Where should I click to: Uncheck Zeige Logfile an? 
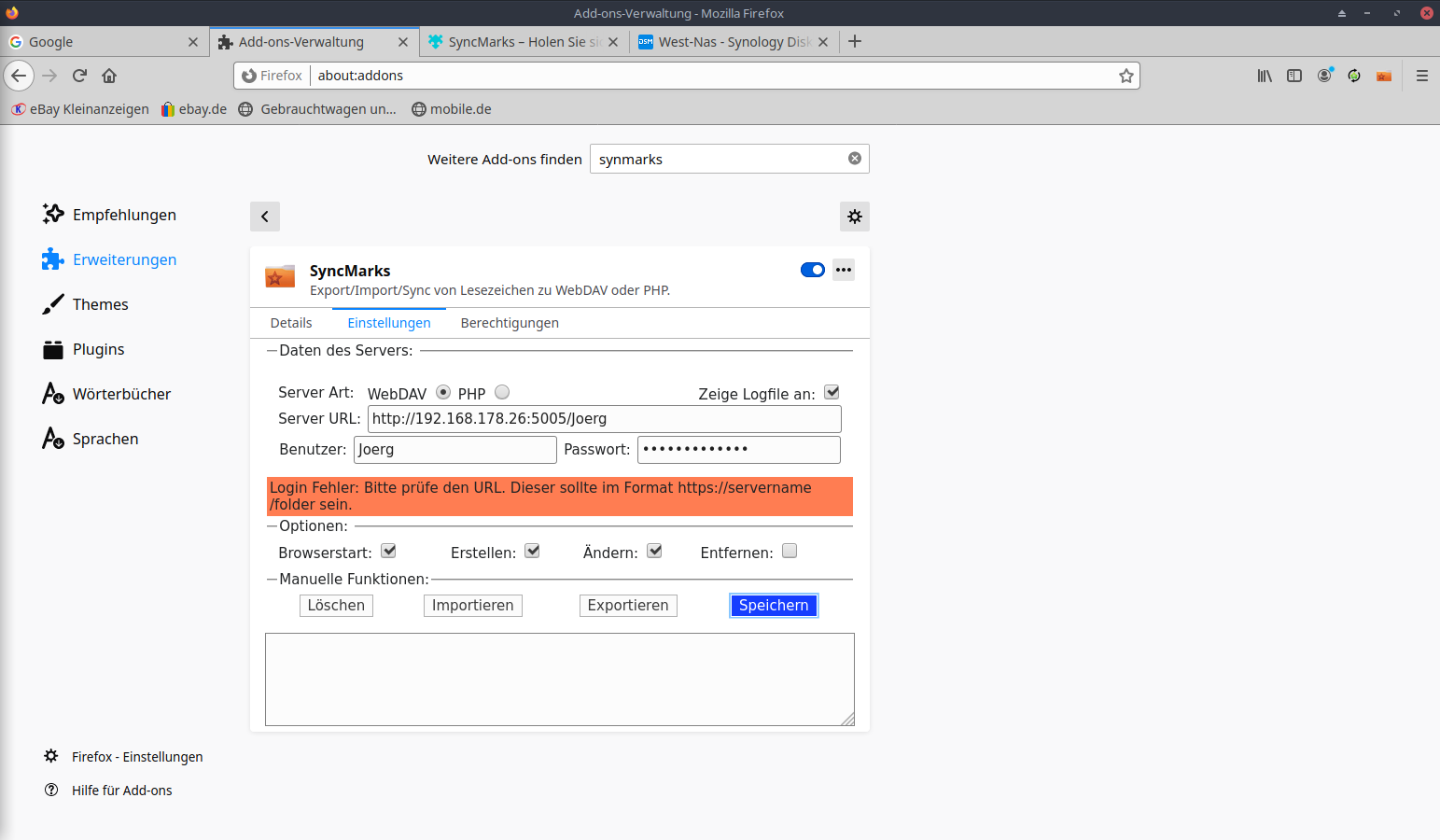[x=832, y=392]
